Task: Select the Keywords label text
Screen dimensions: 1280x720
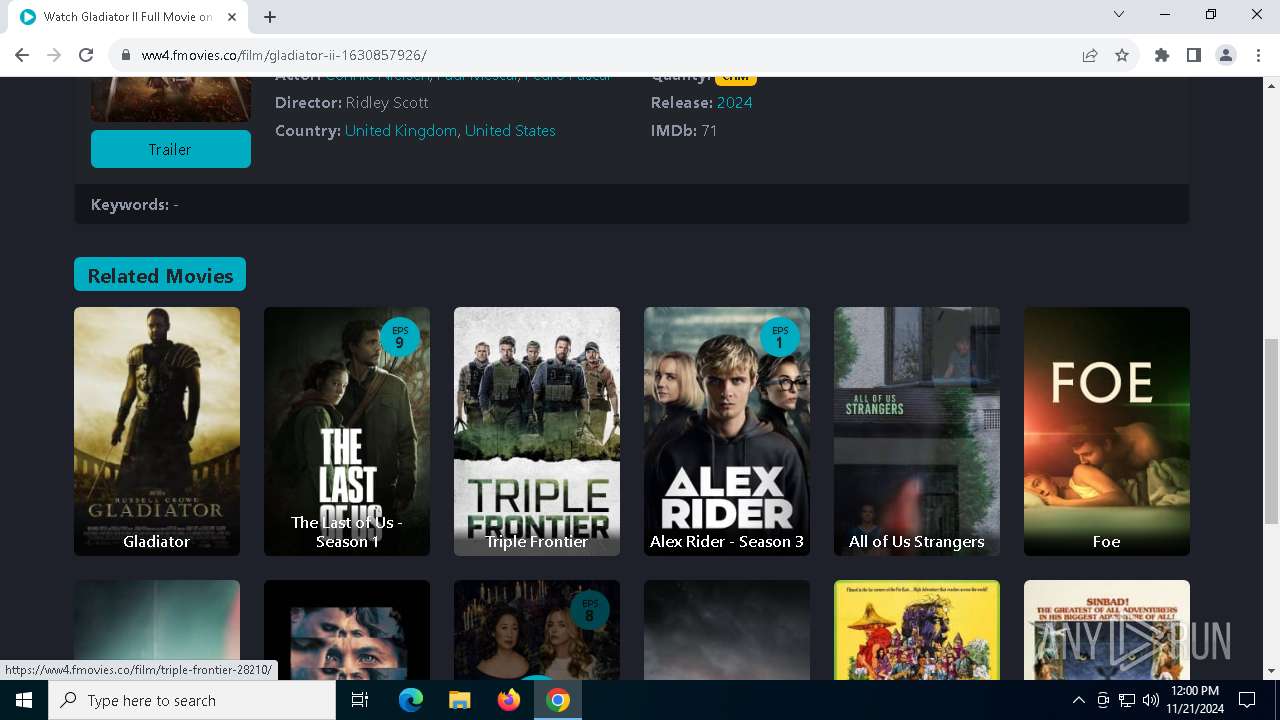Action: 130,204
